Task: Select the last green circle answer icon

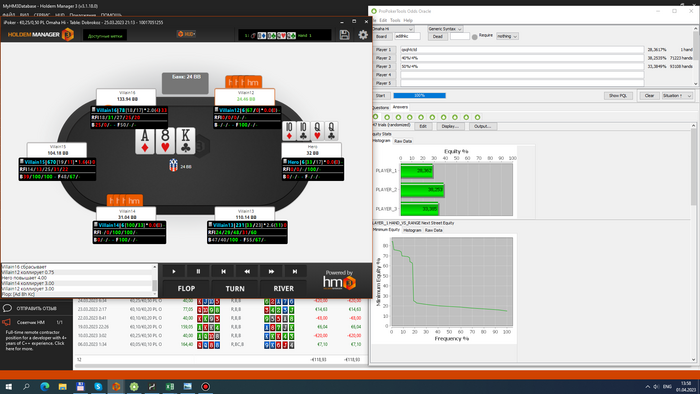Action: pyautogui.click(x=477, y=117)
